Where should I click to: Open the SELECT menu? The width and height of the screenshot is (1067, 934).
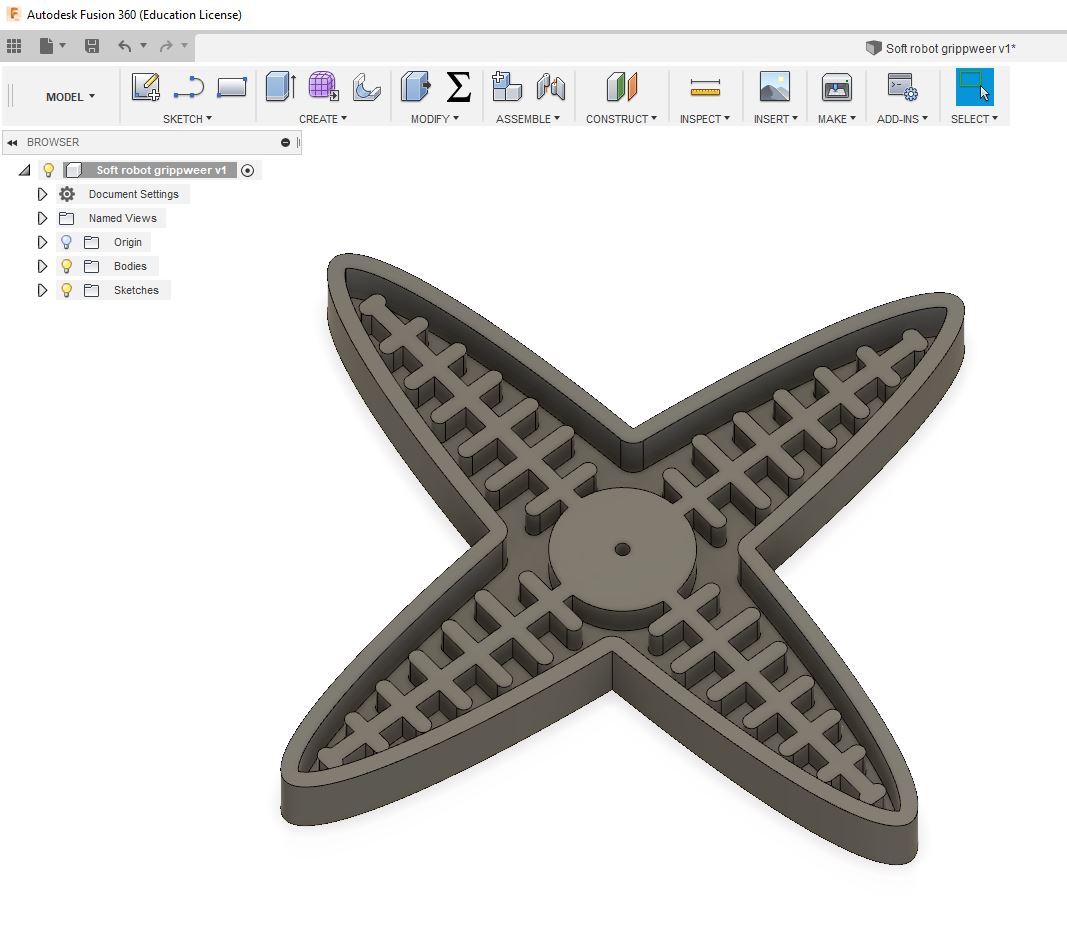pyautogui.click(x=974, y=119)
